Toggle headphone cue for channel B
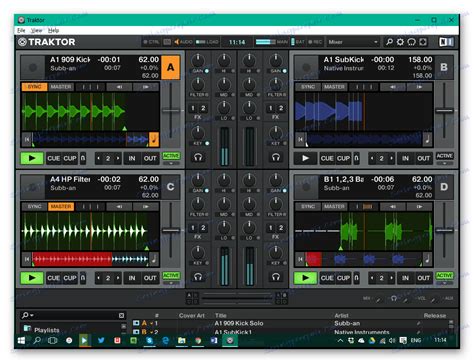Screen dimensions: 474x363 tap(276, 157)
